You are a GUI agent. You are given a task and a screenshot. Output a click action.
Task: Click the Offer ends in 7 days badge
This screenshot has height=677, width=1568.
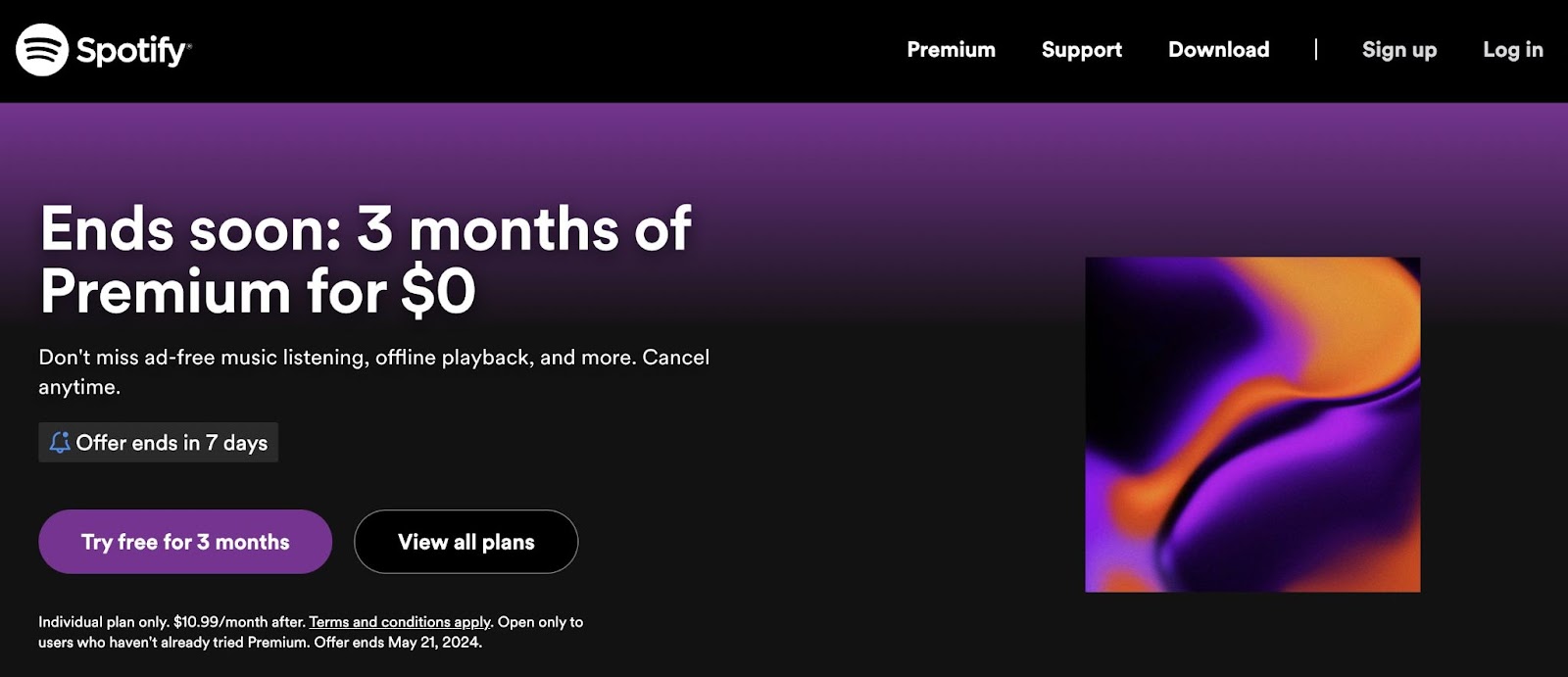click(x=158, y=442)
